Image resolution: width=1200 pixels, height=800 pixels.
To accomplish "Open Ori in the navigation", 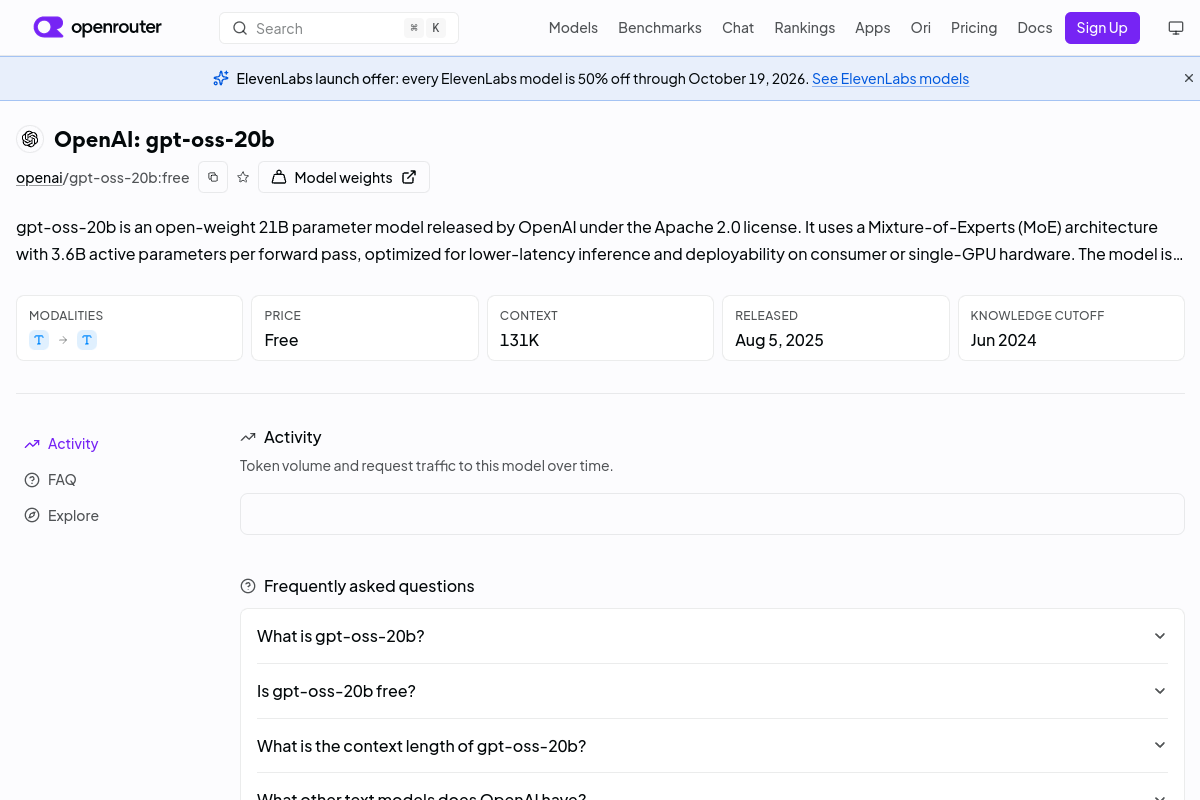I will click(x=920, y=28).
